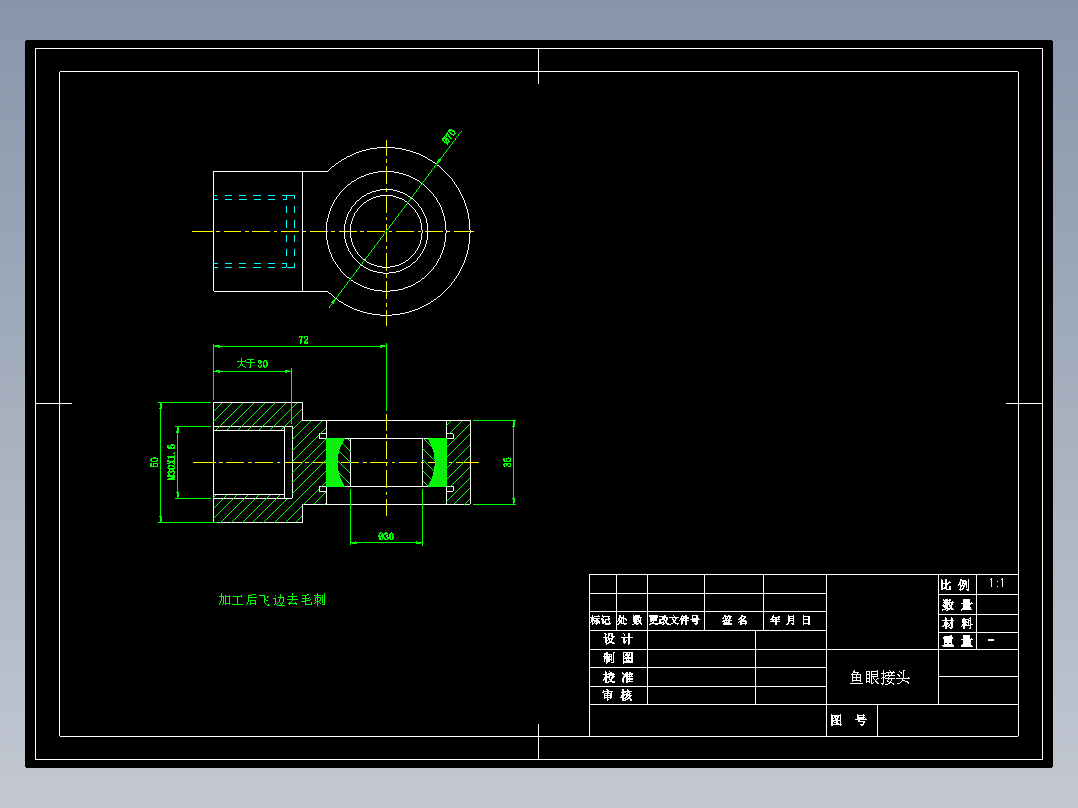The width and height of the screenshot is (1078, 808).
Task: Click the '大于 30' dimension annotation
Action: pos(252,364)
